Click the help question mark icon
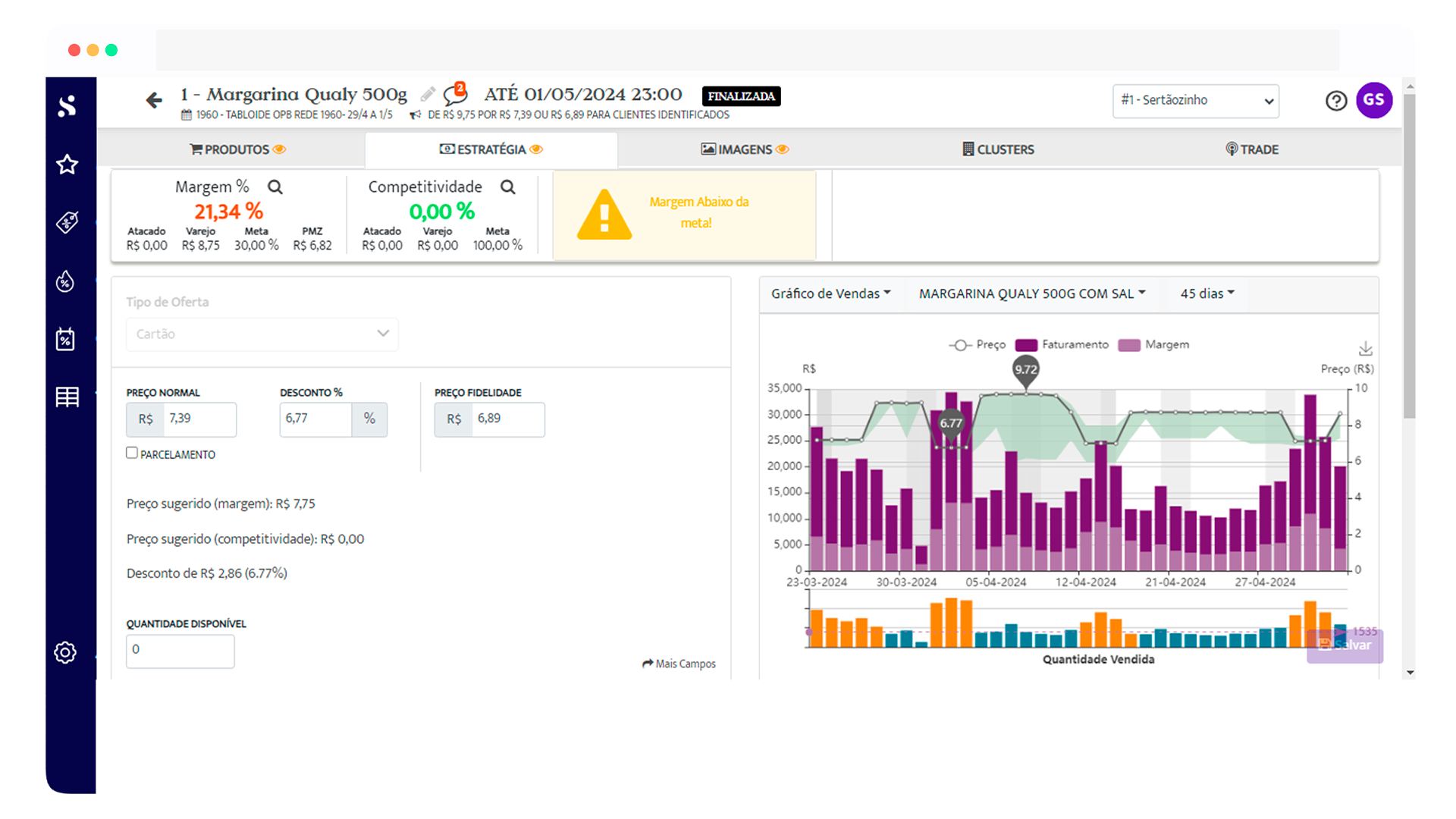 click(x=1336, y=100)
